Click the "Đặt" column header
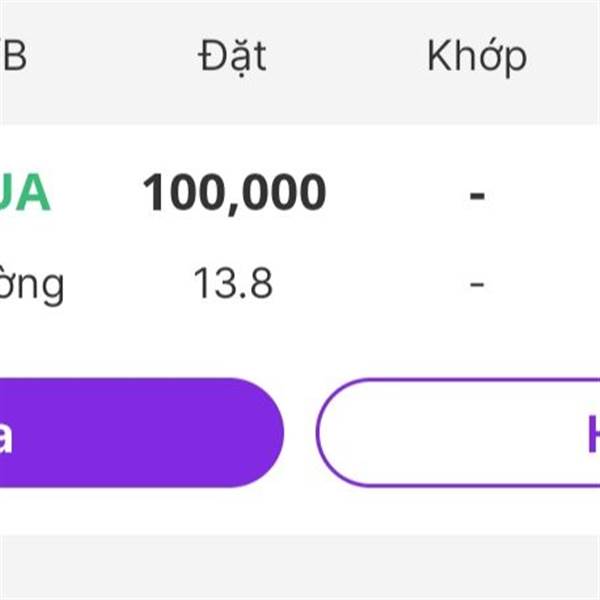The width and height of the screenshot is (600, 600). point(232,57)
